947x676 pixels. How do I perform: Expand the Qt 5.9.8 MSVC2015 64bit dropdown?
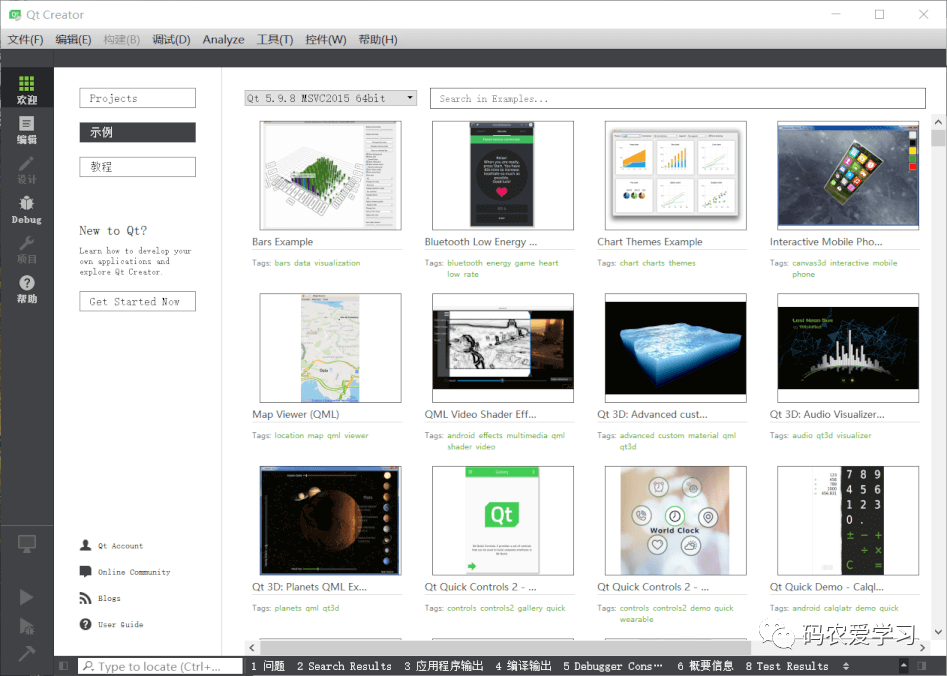click(x=331, y=98)
